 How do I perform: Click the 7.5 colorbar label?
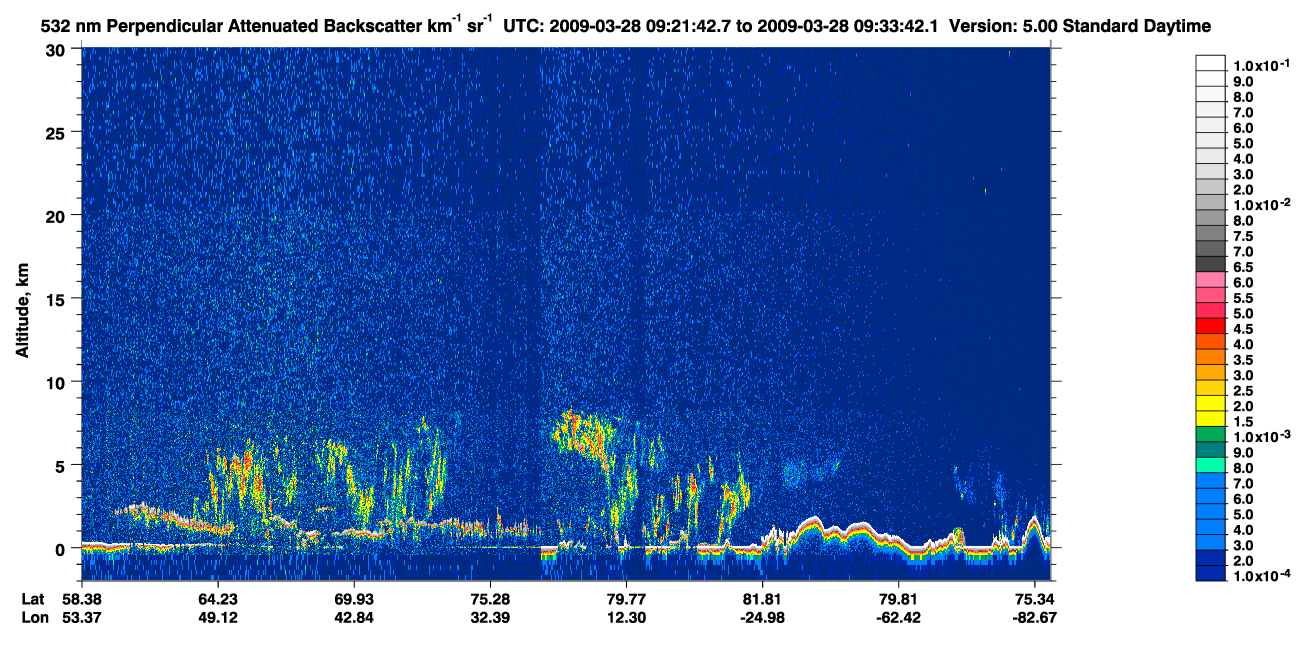click(x=1243, y=236)
